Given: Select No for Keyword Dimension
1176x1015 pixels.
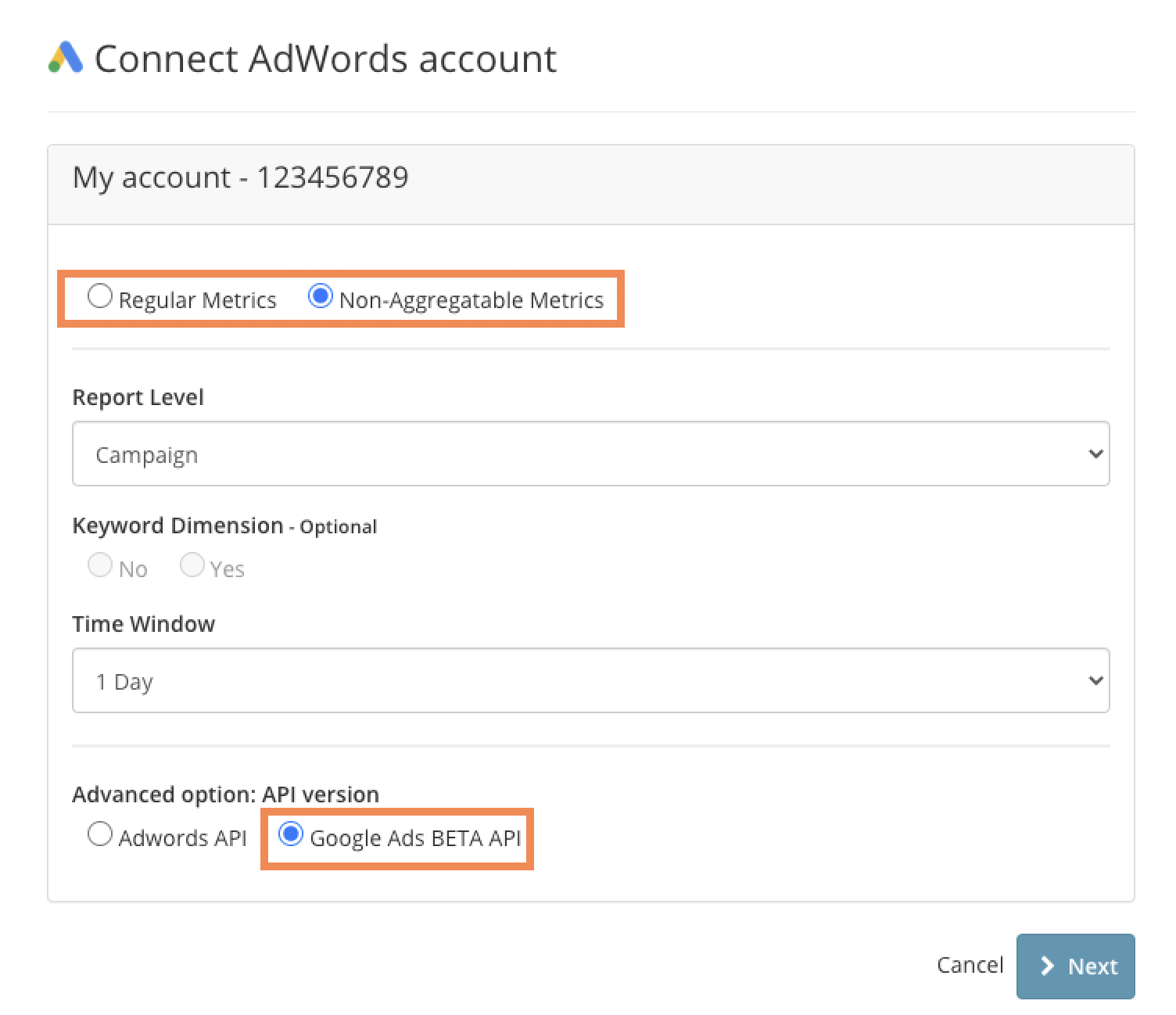Looking at the screenshot, I should pos(100,565).
